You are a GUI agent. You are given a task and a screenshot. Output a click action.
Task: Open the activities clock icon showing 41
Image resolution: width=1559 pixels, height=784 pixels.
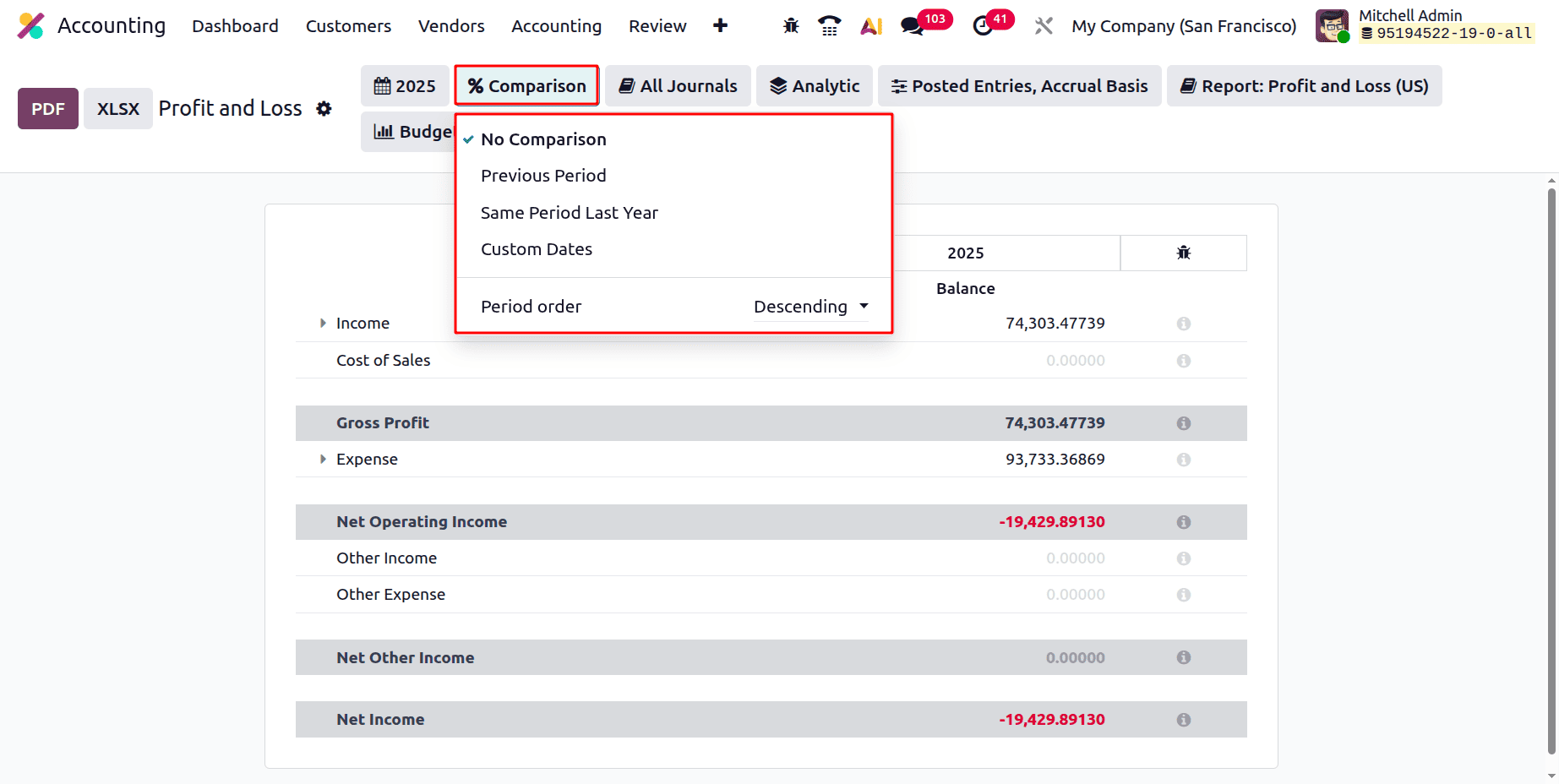pos(983,25)
